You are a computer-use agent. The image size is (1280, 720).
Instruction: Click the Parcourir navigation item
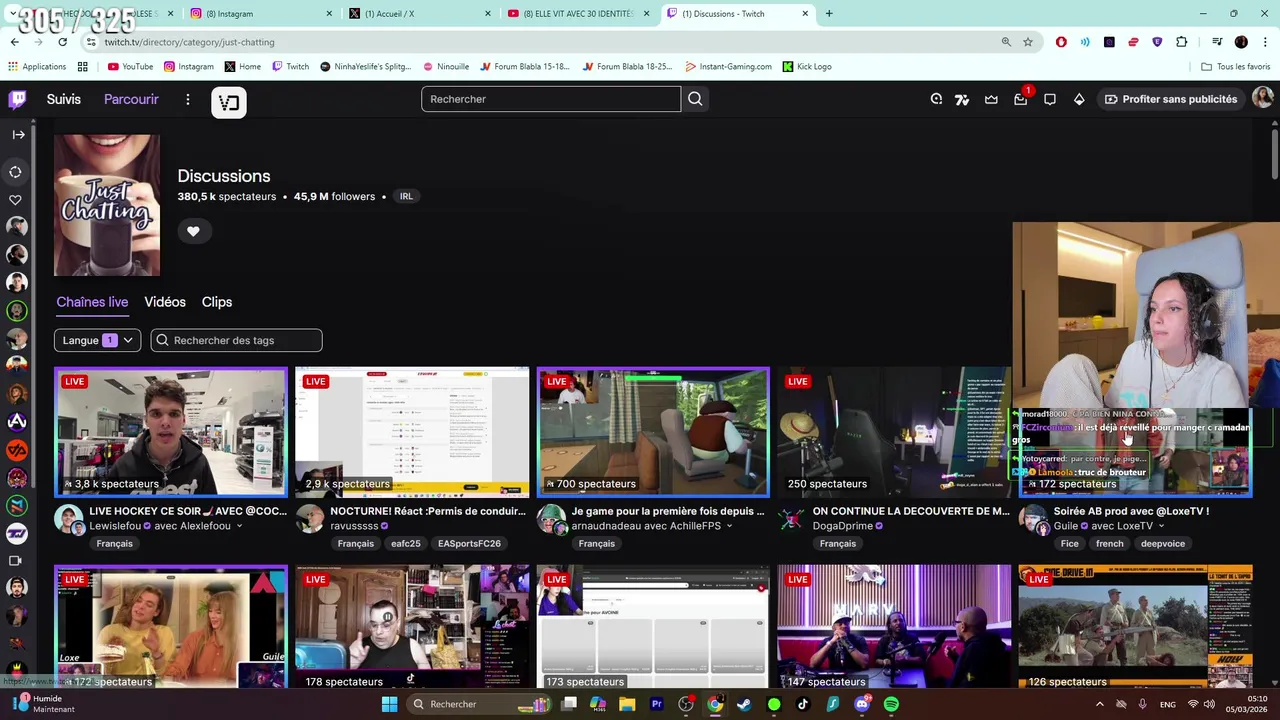[131, 99]
